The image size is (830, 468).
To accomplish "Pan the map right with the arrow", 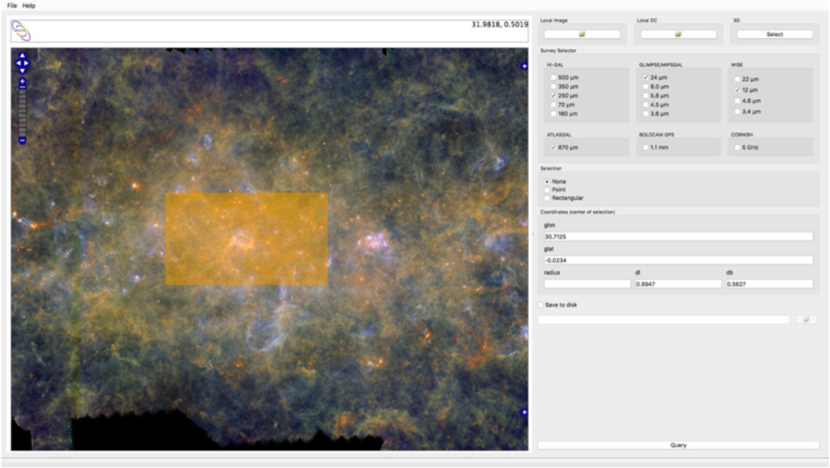I will (26, 63).
